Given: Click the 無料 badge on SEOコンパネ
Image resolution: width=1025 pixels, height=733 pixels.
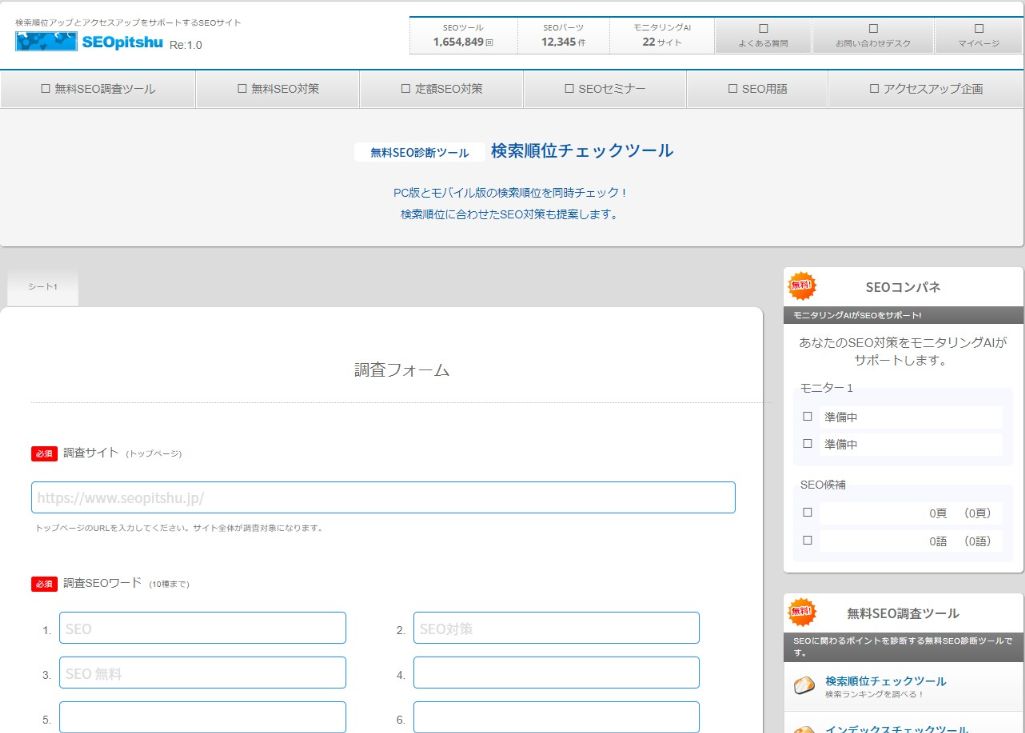Looking at the screenshot, I should [802, 286].
